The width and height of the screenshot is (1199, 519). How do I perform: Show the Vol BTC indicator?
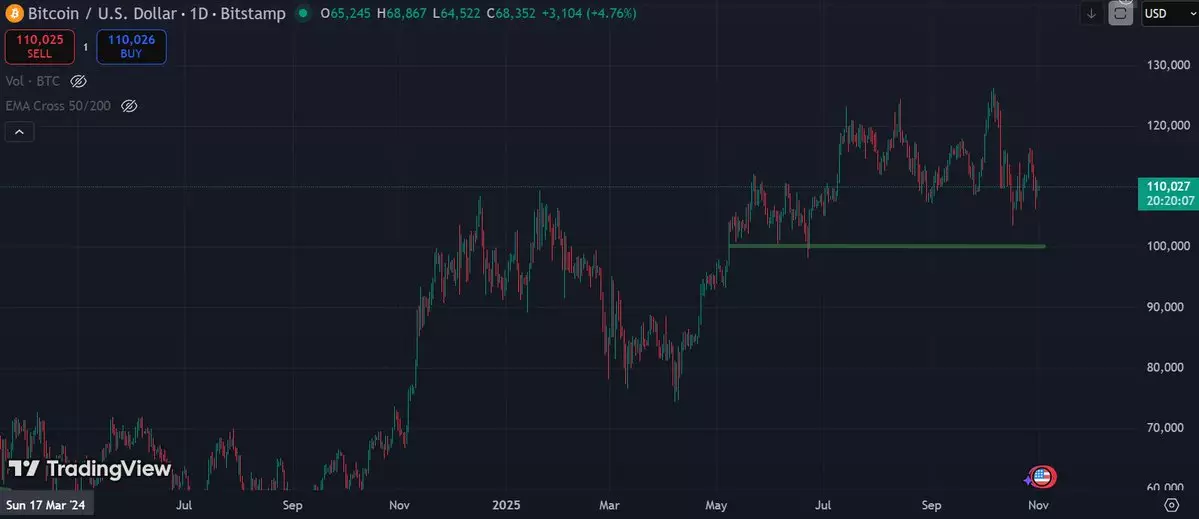(79, 80)
